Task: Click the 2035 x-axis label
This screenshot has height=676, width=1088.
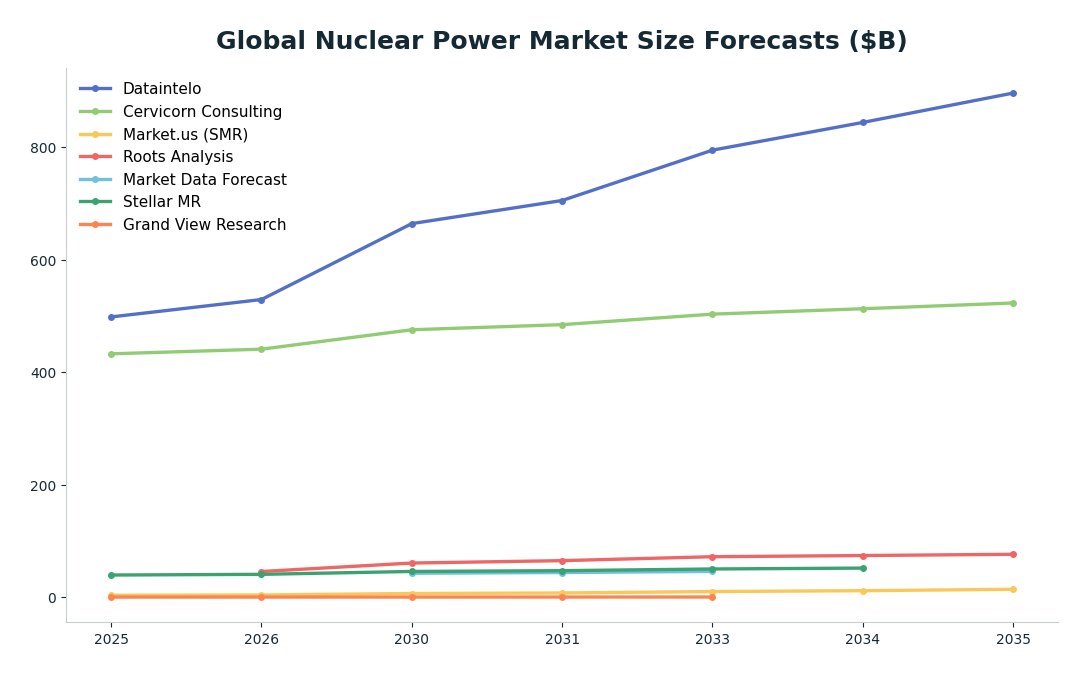Action: click(1013, 639)
